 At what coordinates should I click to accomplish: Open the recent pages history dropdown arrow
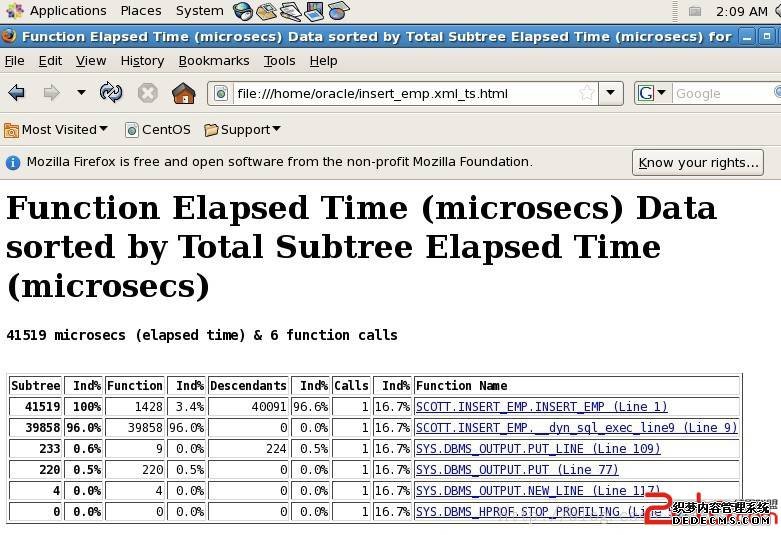coord(81,93)
